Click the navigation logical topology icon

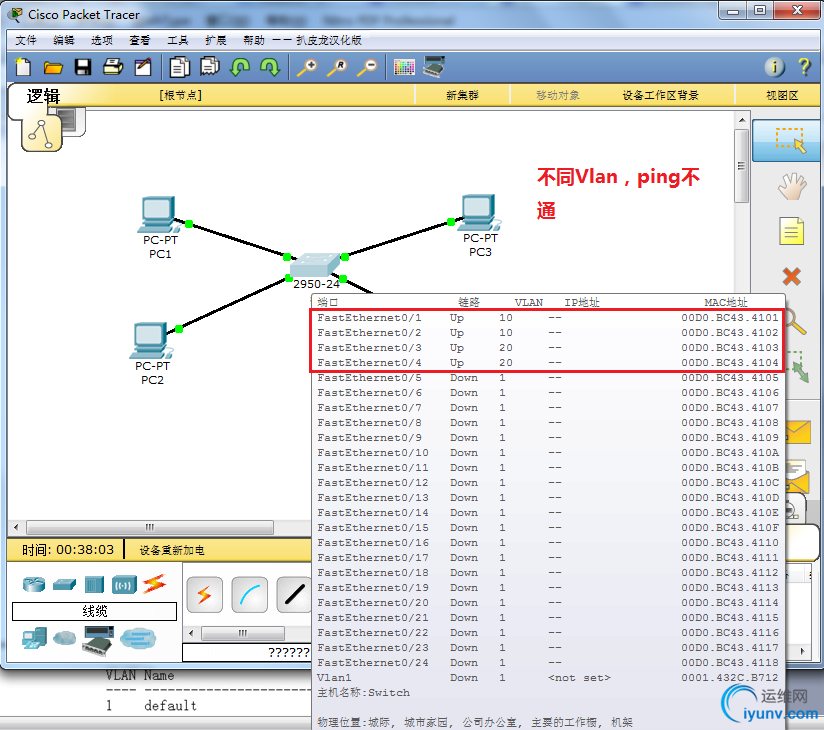[42, 133]
